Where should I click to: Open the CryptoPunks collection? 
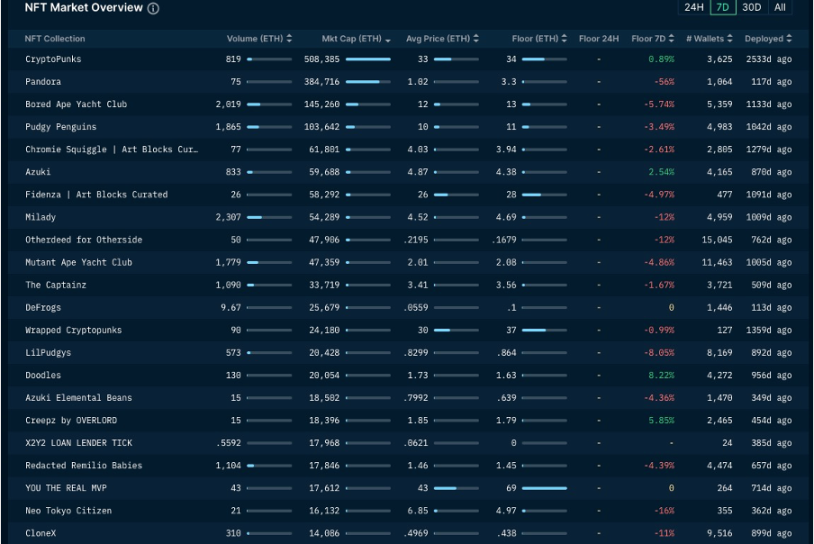coord(53,60)
